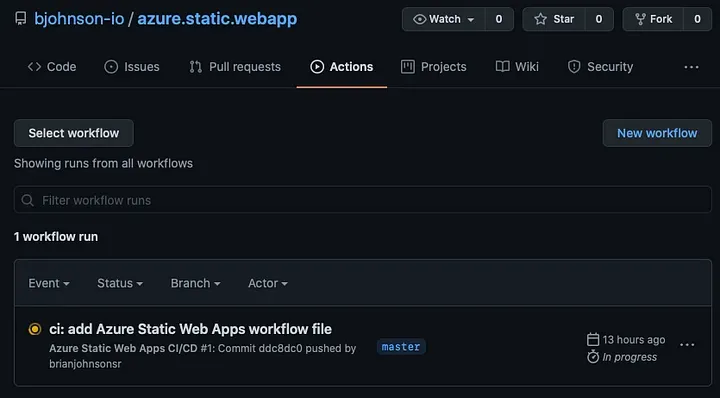Open the azure.static.webapp repository link
Screen dimensions: 720x398
pyautogui.click(x=217, y=19)
